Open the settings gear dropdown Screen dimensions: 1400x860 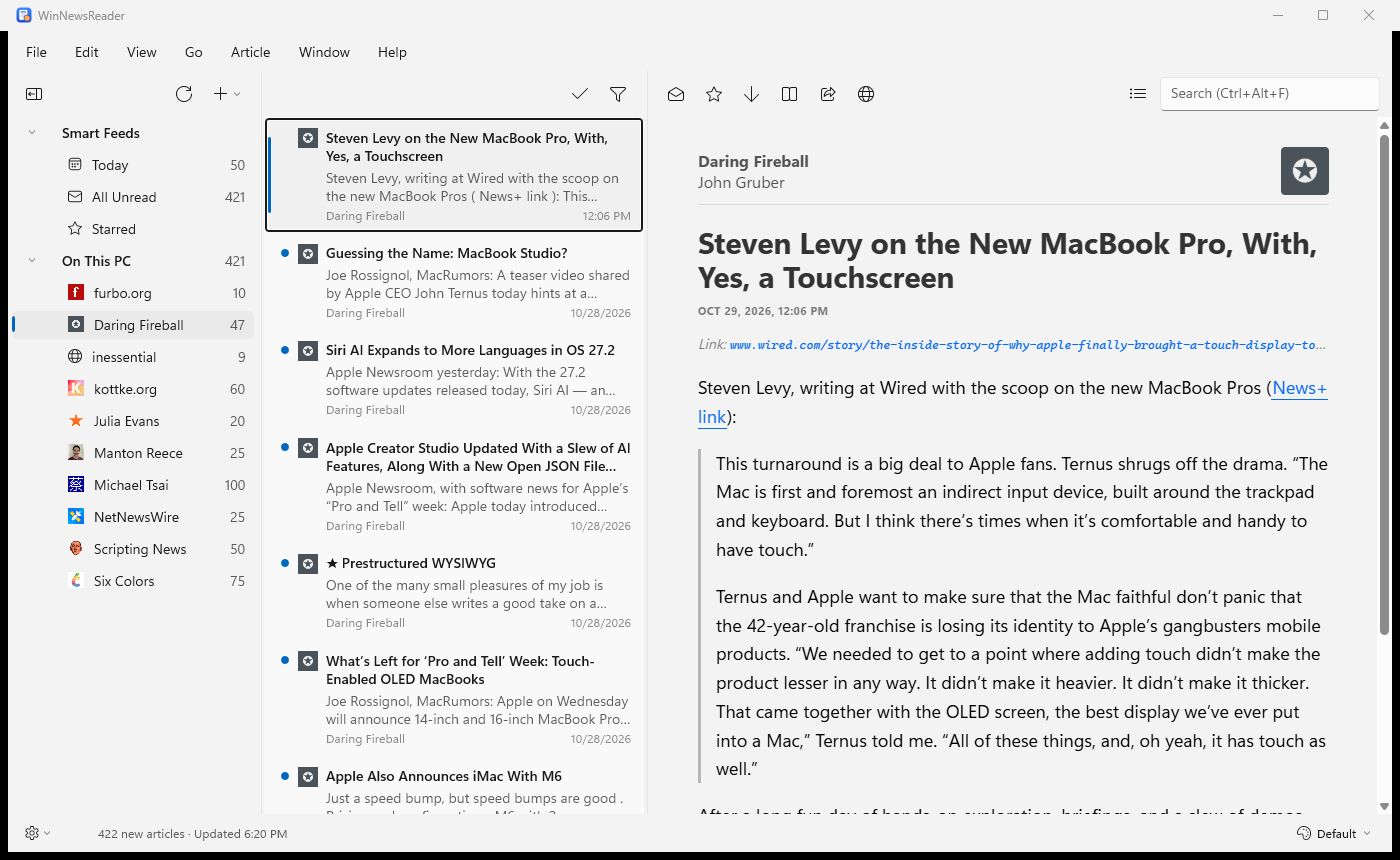[38, 834]
